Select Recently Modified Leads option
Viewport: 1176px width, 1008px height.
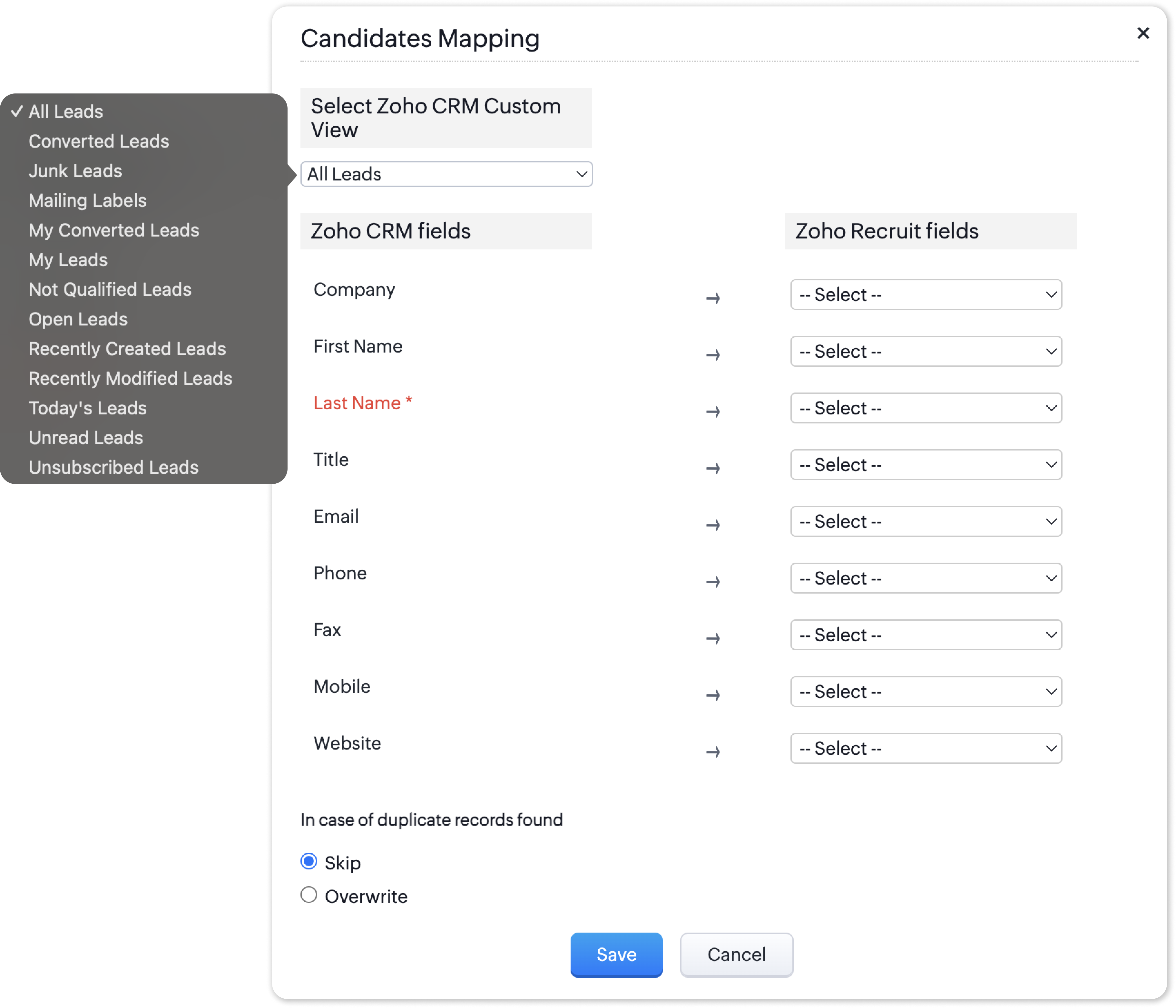(x=131, y=378)
